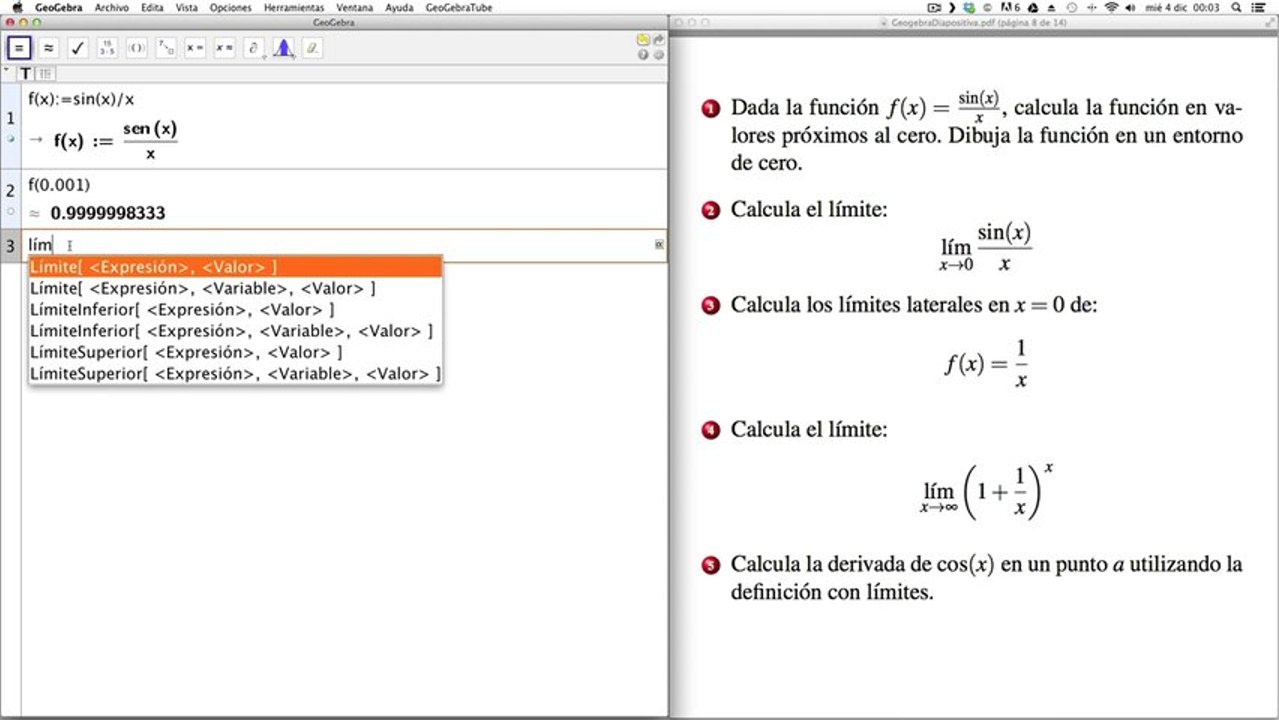Open the Edita menu
This screenshot has height=720, width=1279.
click(152, 7)
